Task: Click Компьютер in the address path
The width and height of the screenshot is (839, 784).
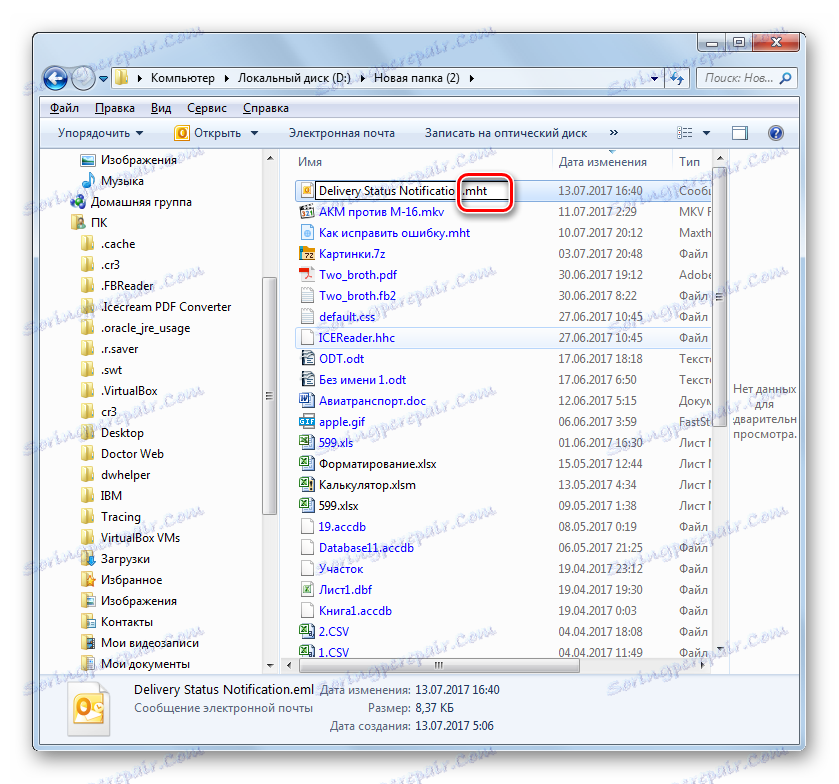Action: tap(182, 78)
